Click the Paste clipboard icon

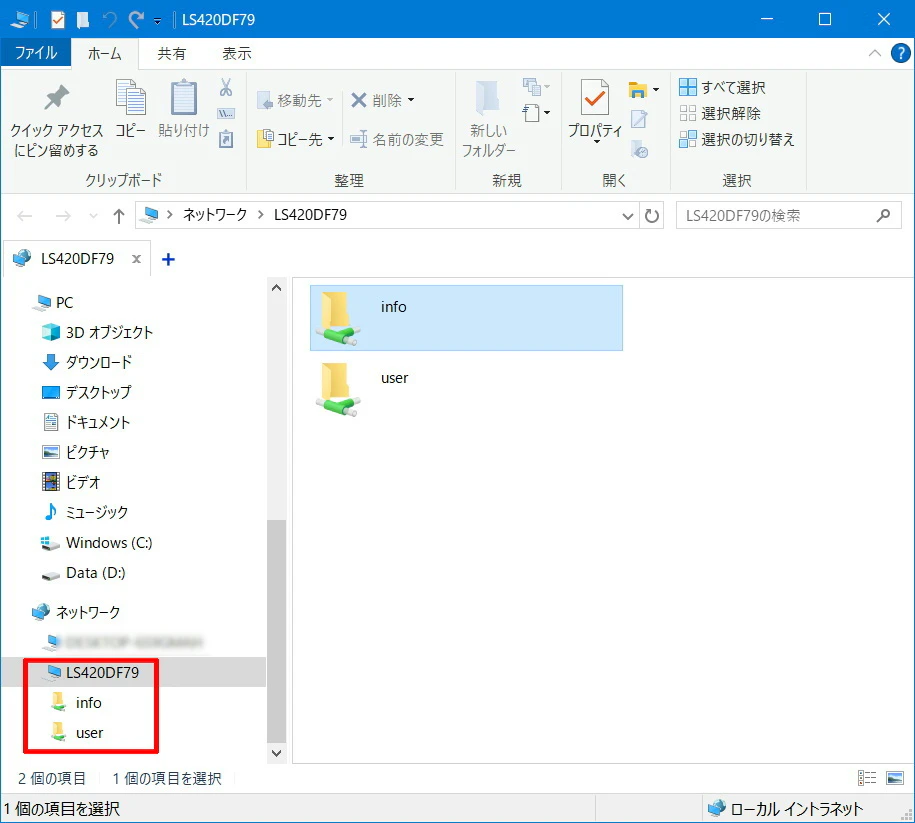point(183,97)
